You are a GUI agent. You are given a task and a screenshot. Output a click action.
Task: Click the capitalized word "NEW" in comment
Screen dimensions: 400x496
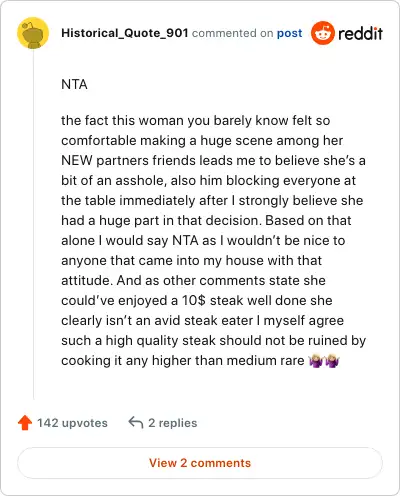(x=77, y=161)
